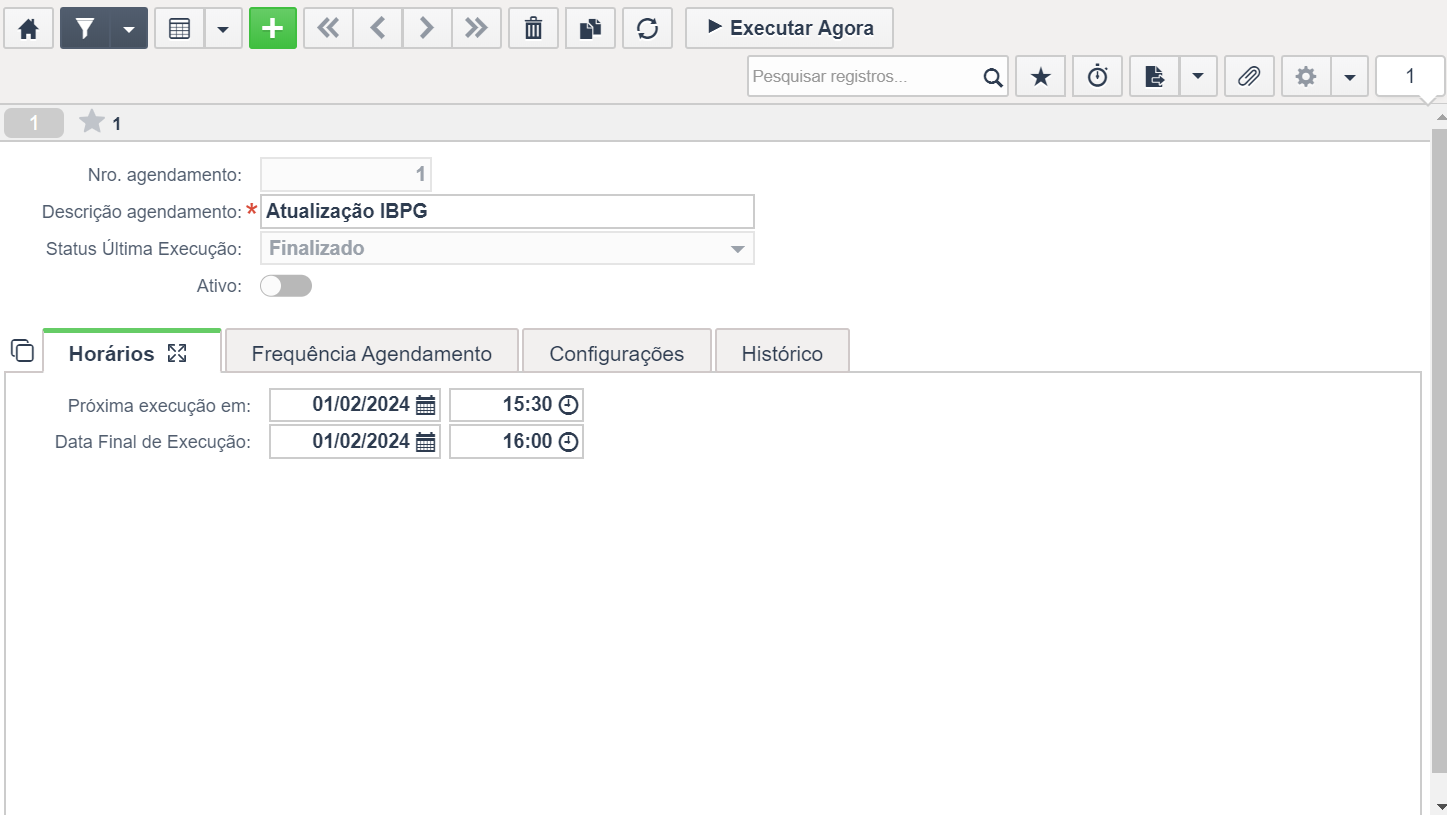Screen dimensions: 1447x815
Task: Expand the settings gear dropdown arrow
Action: [x=1349, y=76]
